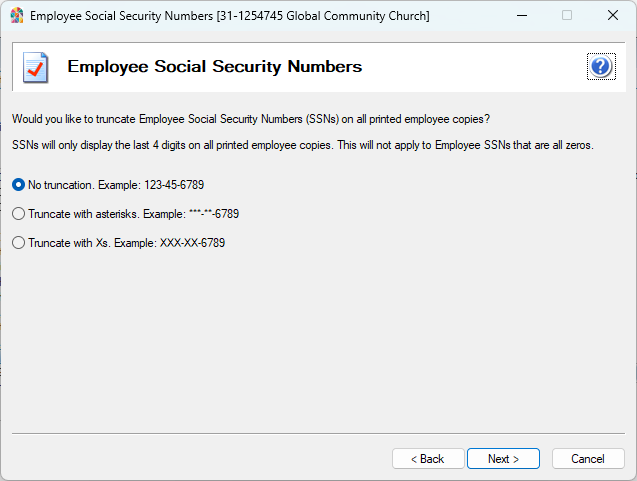Click the white header banner area
Image resolution: width=637 pixels, height=481 pixels.
[x=470, y=67]
